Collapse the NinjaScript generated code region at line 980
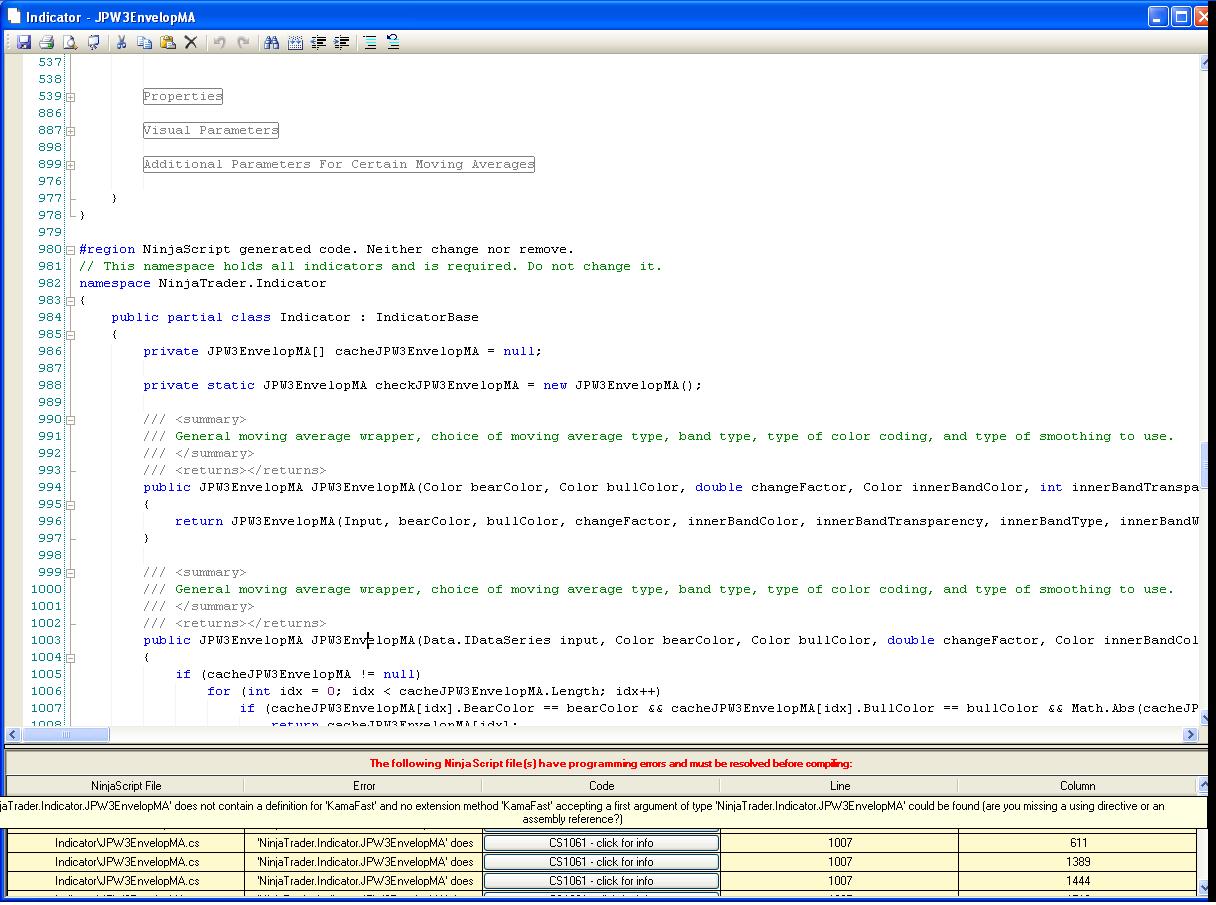 coord(71,250)
